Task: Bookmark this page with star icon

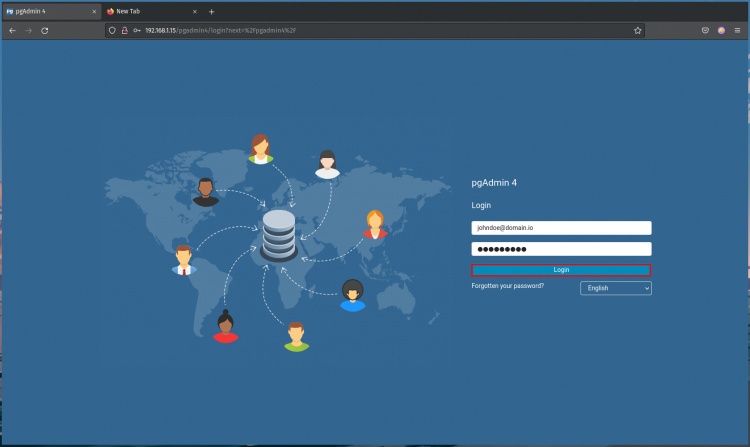Action: (637, 31)
